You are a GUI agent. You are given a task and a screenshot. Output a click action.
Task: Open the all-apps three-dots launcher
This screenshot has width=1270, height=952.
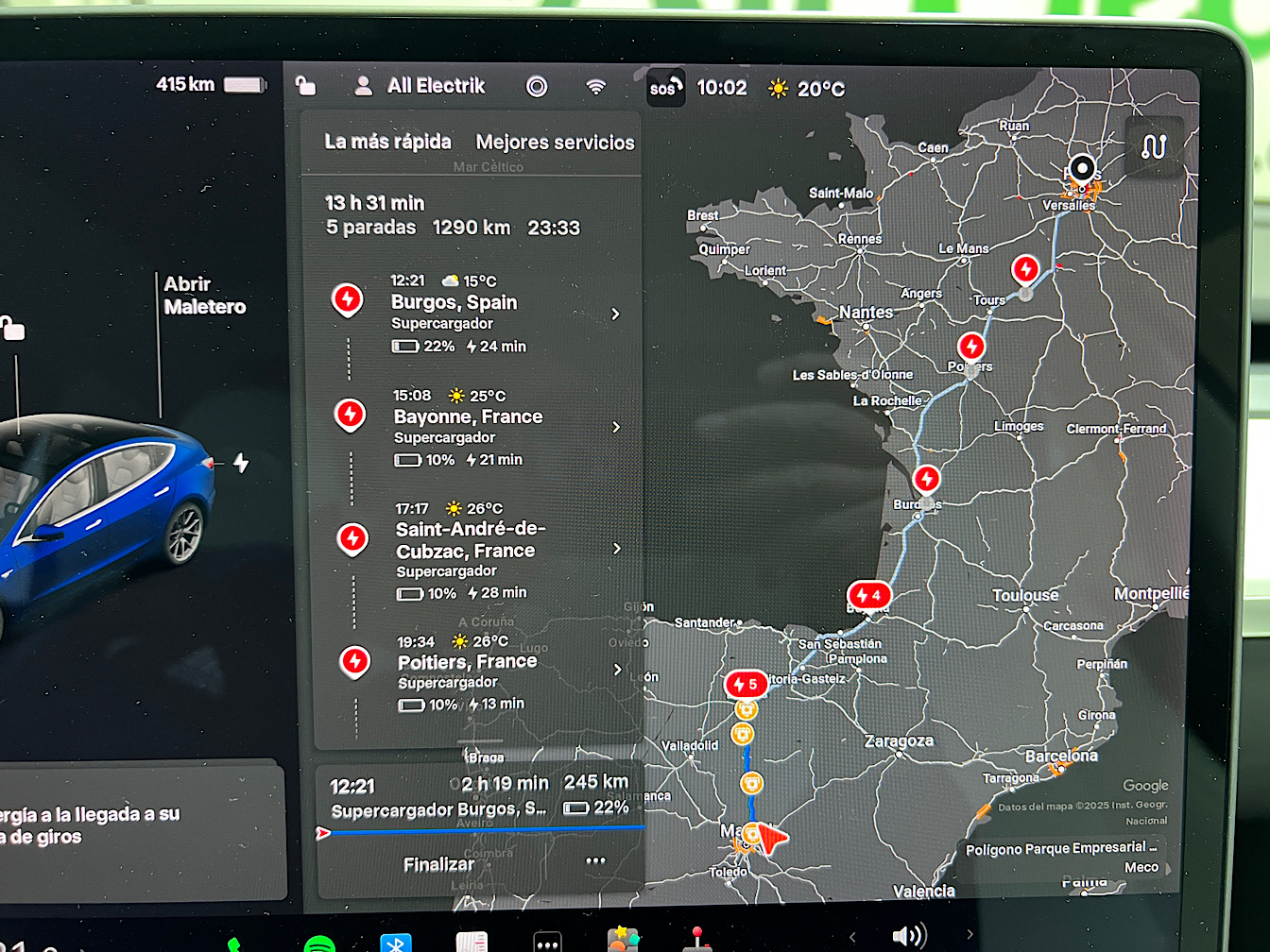coord(547,943)
